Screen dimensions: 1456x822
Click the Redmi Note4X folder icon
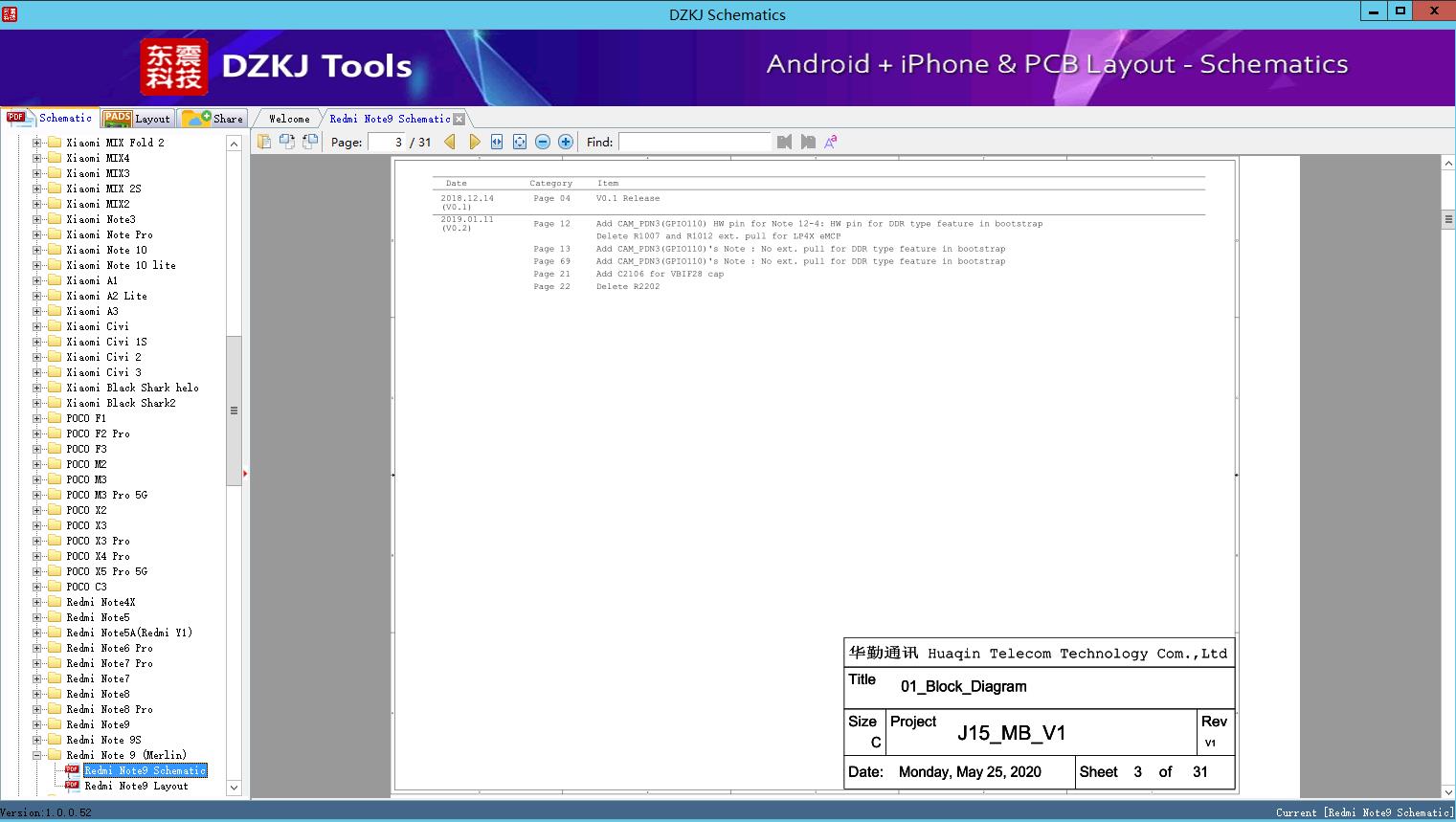tap(55, 602)
